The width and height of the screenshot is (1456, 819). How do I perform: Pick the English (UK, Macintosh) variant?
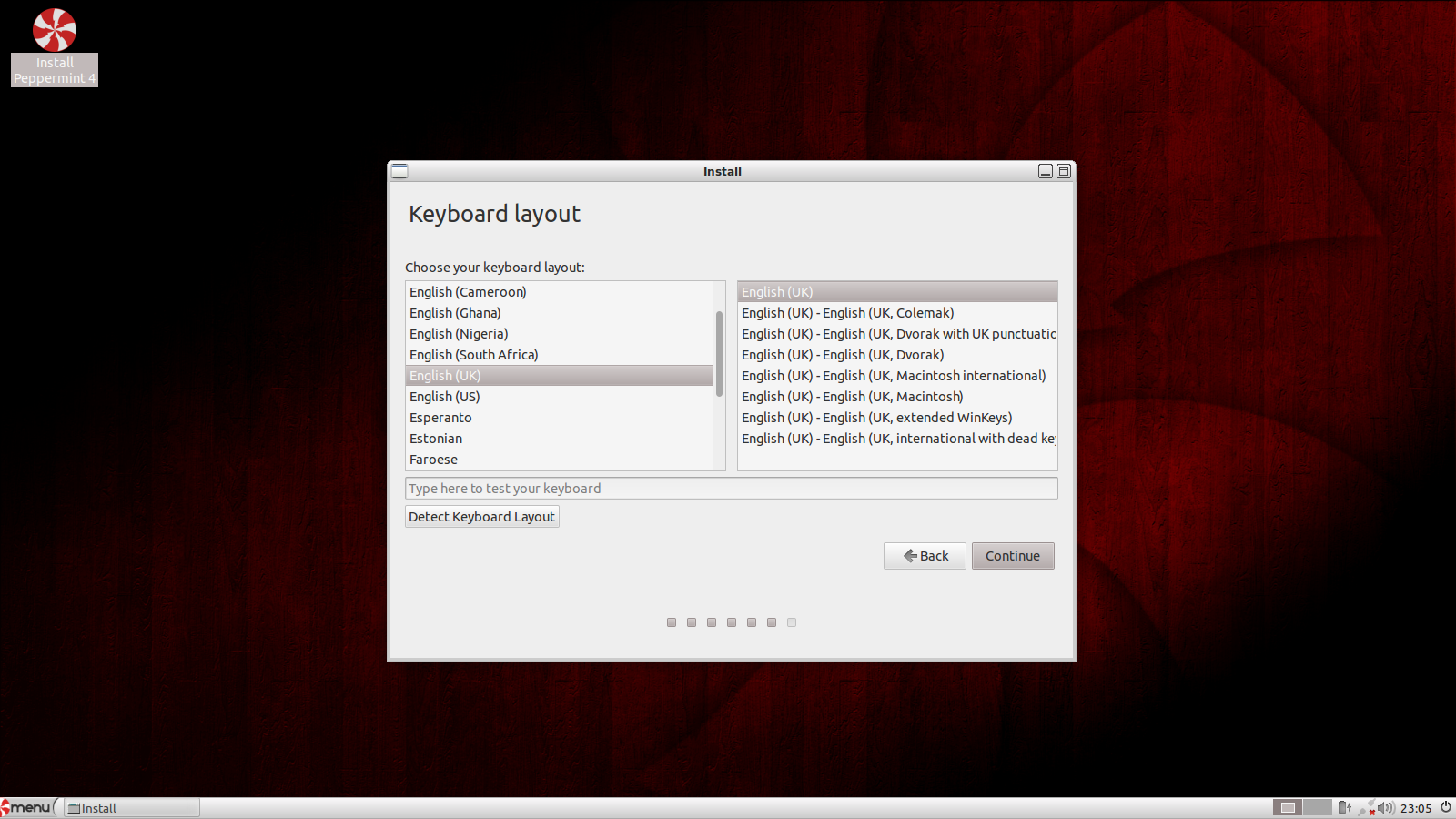pyautogui.click(x=852, y=397)
